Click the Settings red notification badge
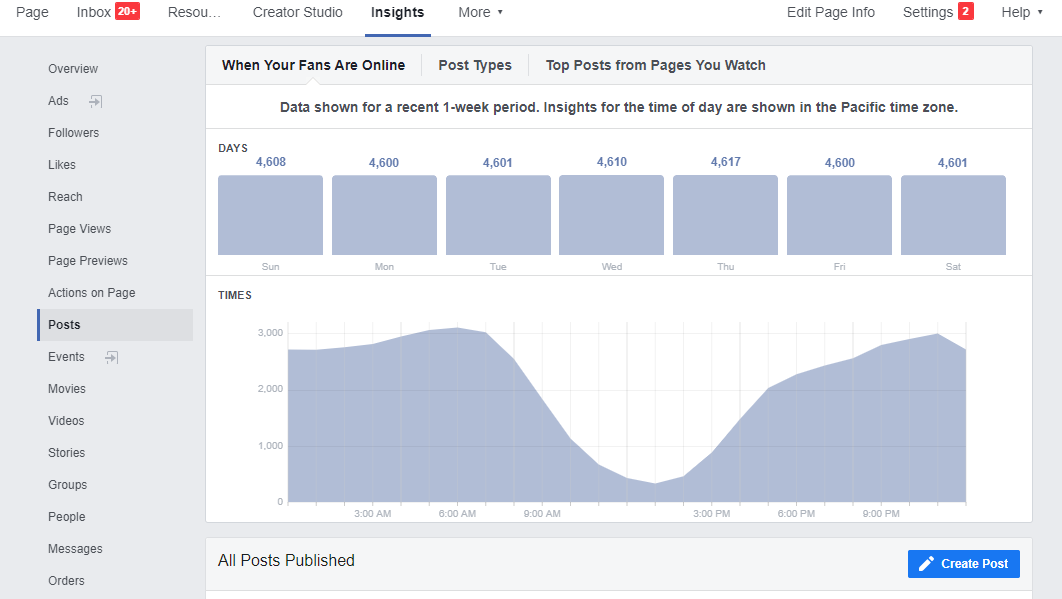Viewport: 1062px width, 599px height. pos(965,12)
